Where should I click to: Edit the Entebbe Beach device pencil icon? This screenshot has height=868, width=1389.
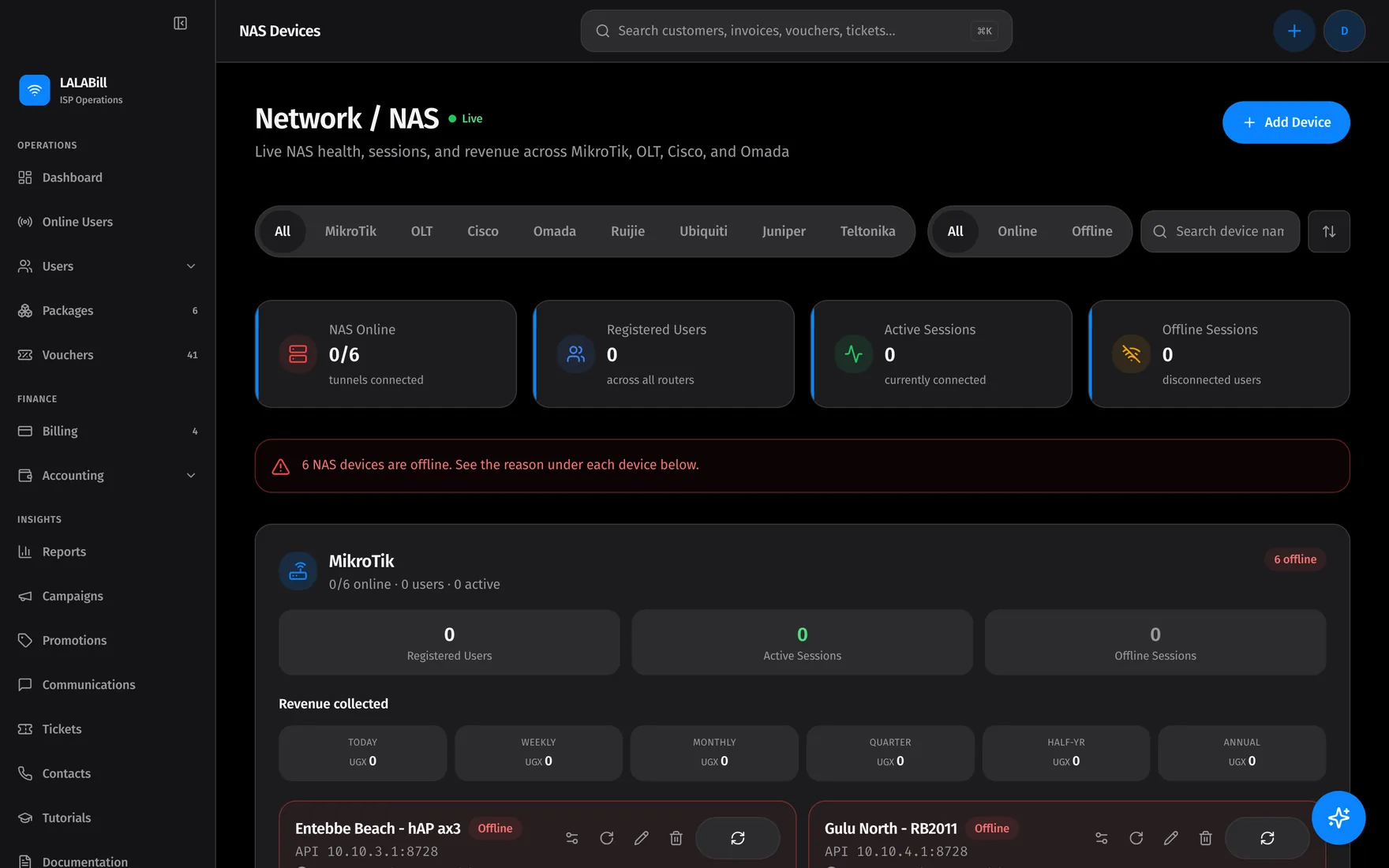coord(642,838)
